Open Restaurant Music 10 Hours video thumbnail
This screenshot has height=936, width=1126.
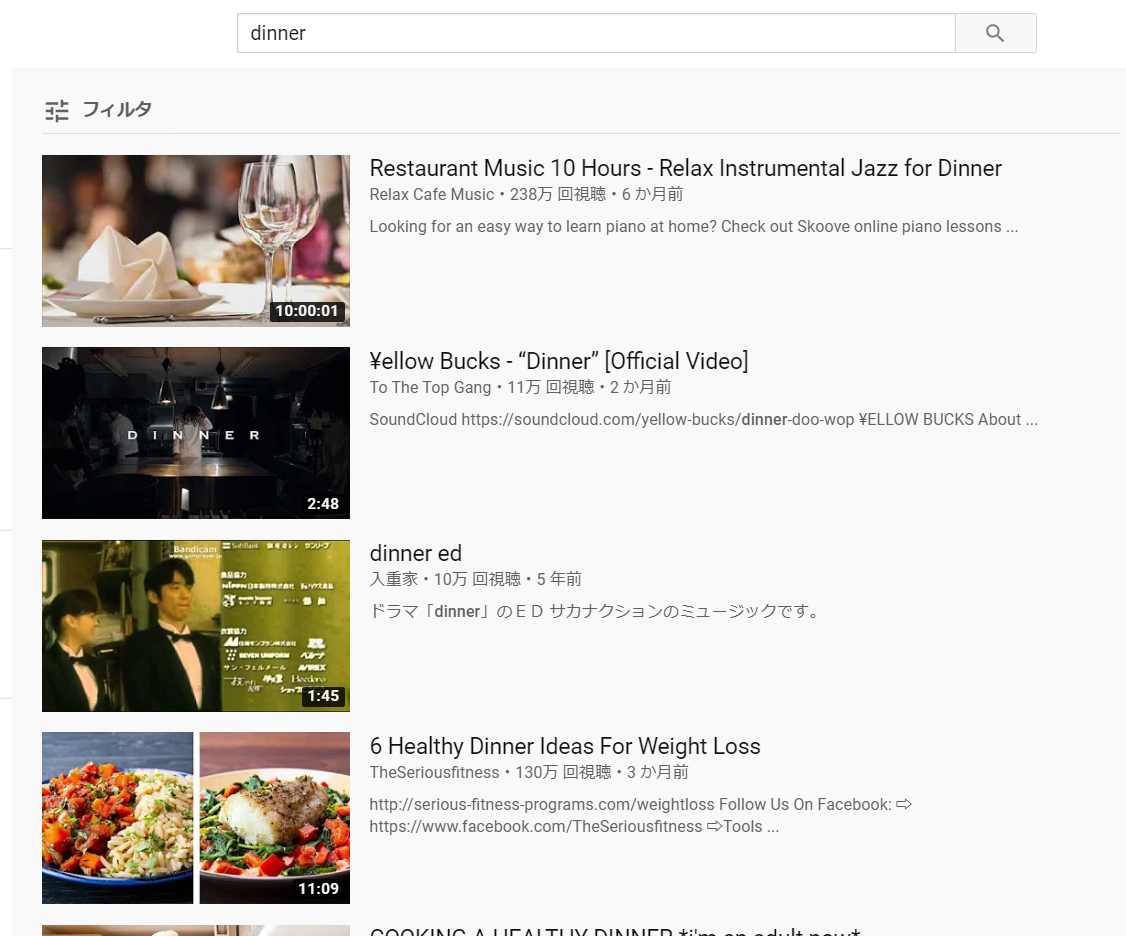[196, 241]
